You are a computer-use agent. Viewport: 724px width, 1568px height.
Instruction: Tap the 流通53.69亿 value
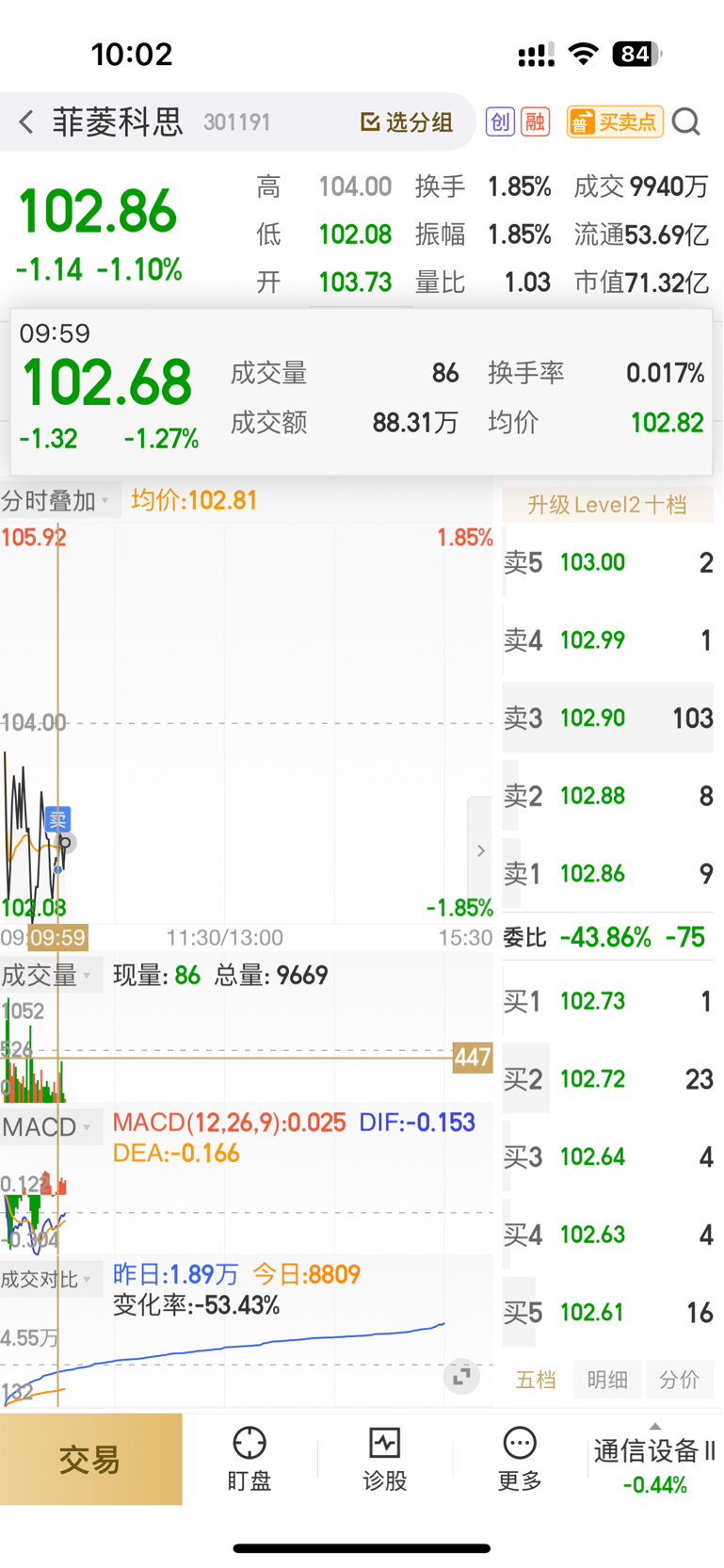point(641,234)
